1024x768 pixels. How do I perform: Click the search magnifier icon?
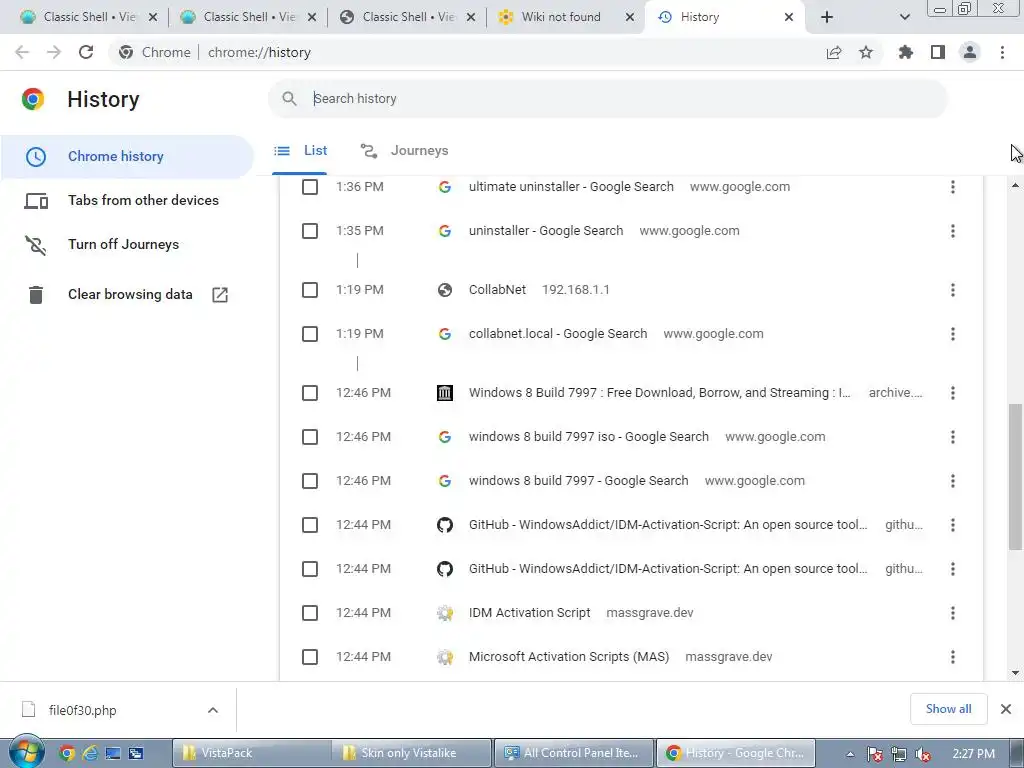[289, 99]
